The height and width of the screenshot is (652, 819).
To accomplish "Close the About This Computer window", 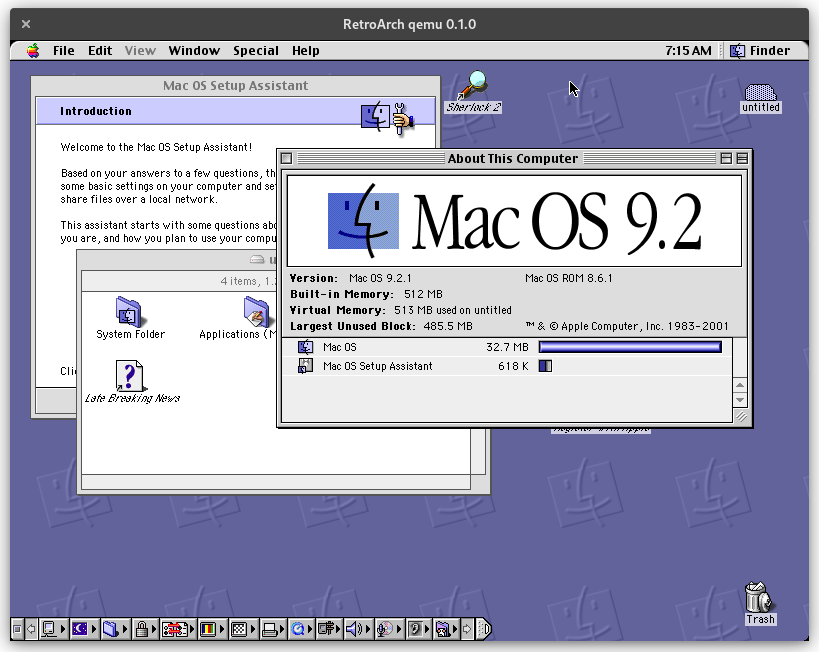I will (x=286, y=158).
